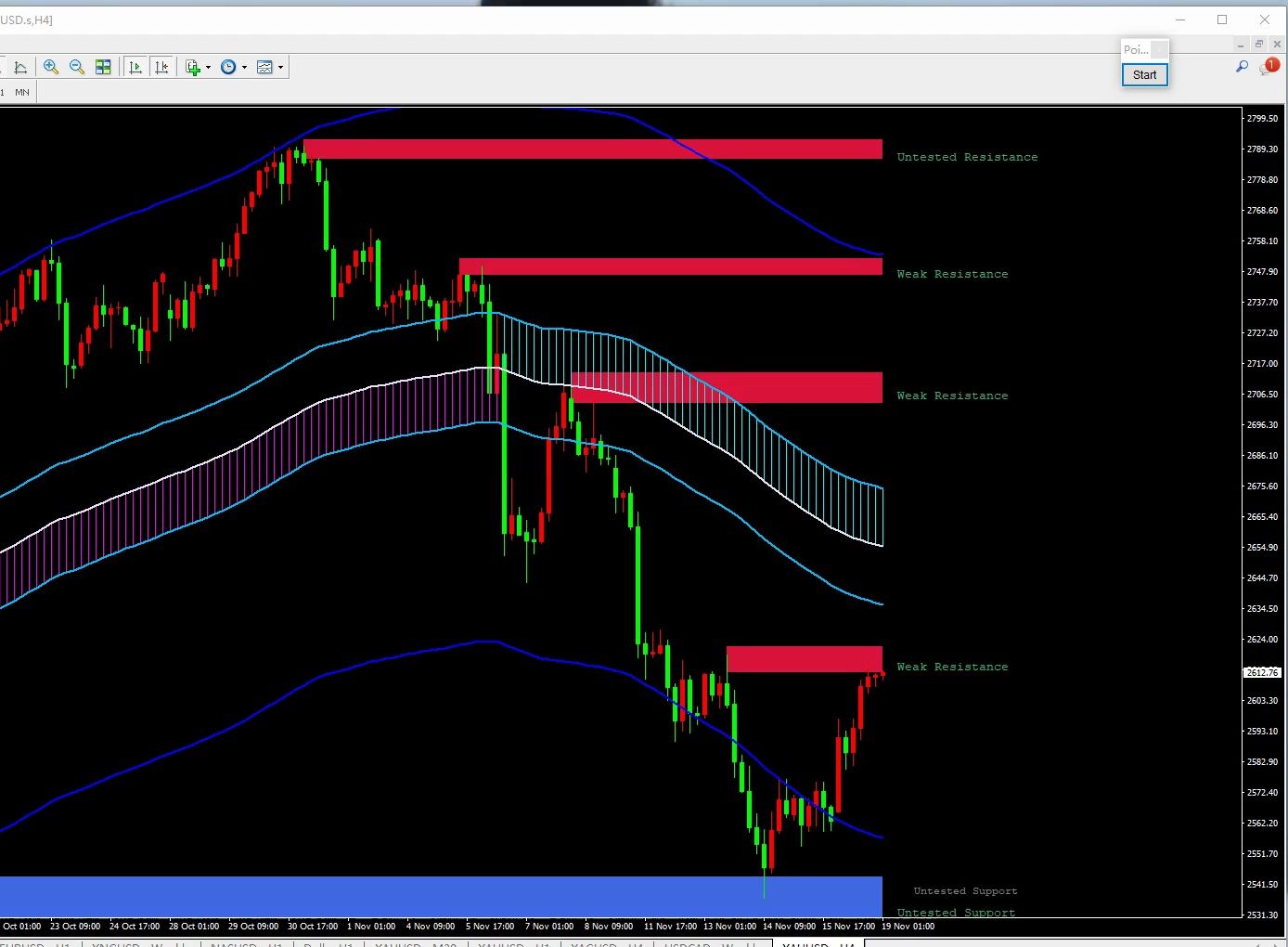
Task: Expand the Indicators dropdown arrow
Action: (208, 67)
